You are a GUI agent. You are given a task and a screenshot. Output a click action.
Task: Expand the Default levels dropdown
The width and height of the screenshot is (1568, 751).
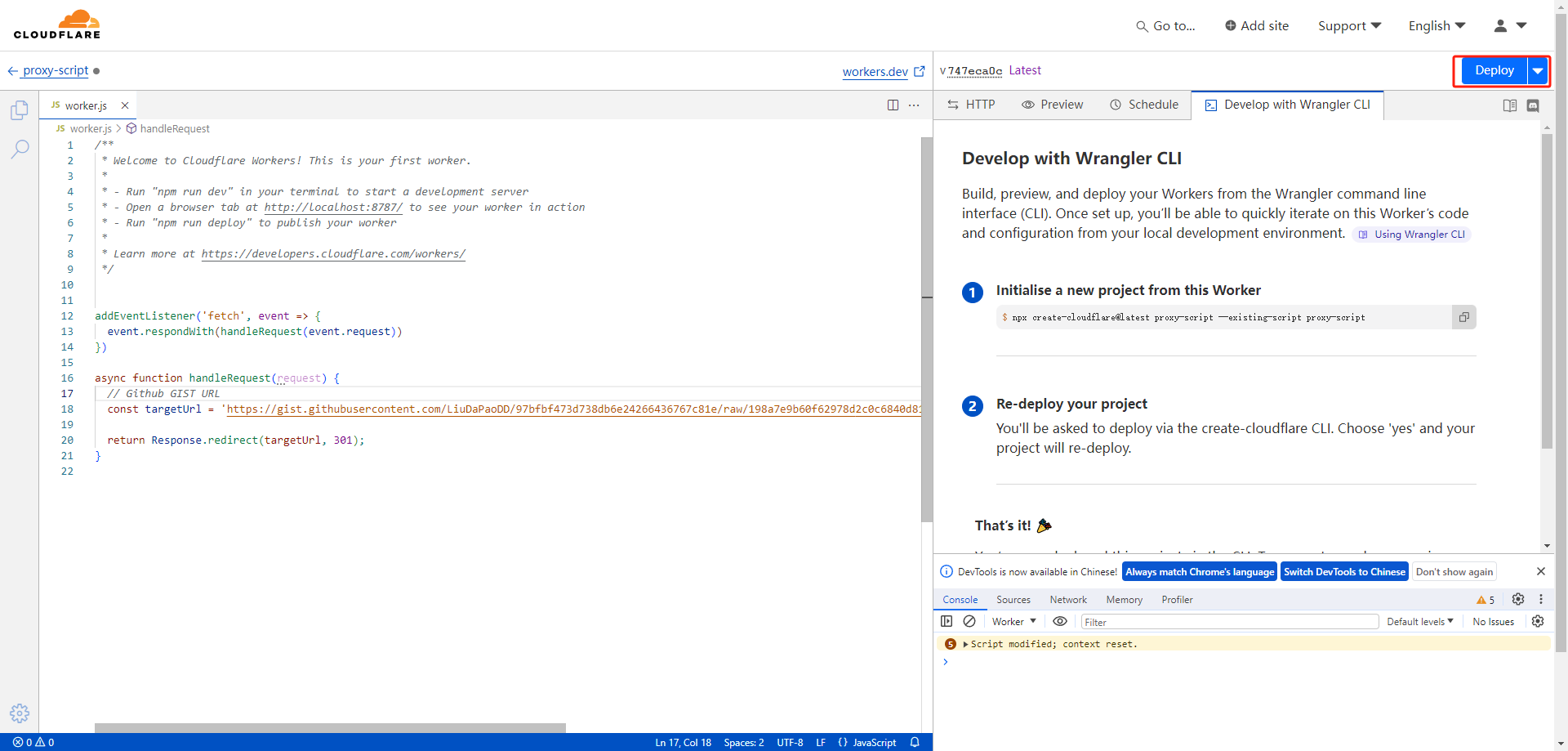[x=1420, y=622]
